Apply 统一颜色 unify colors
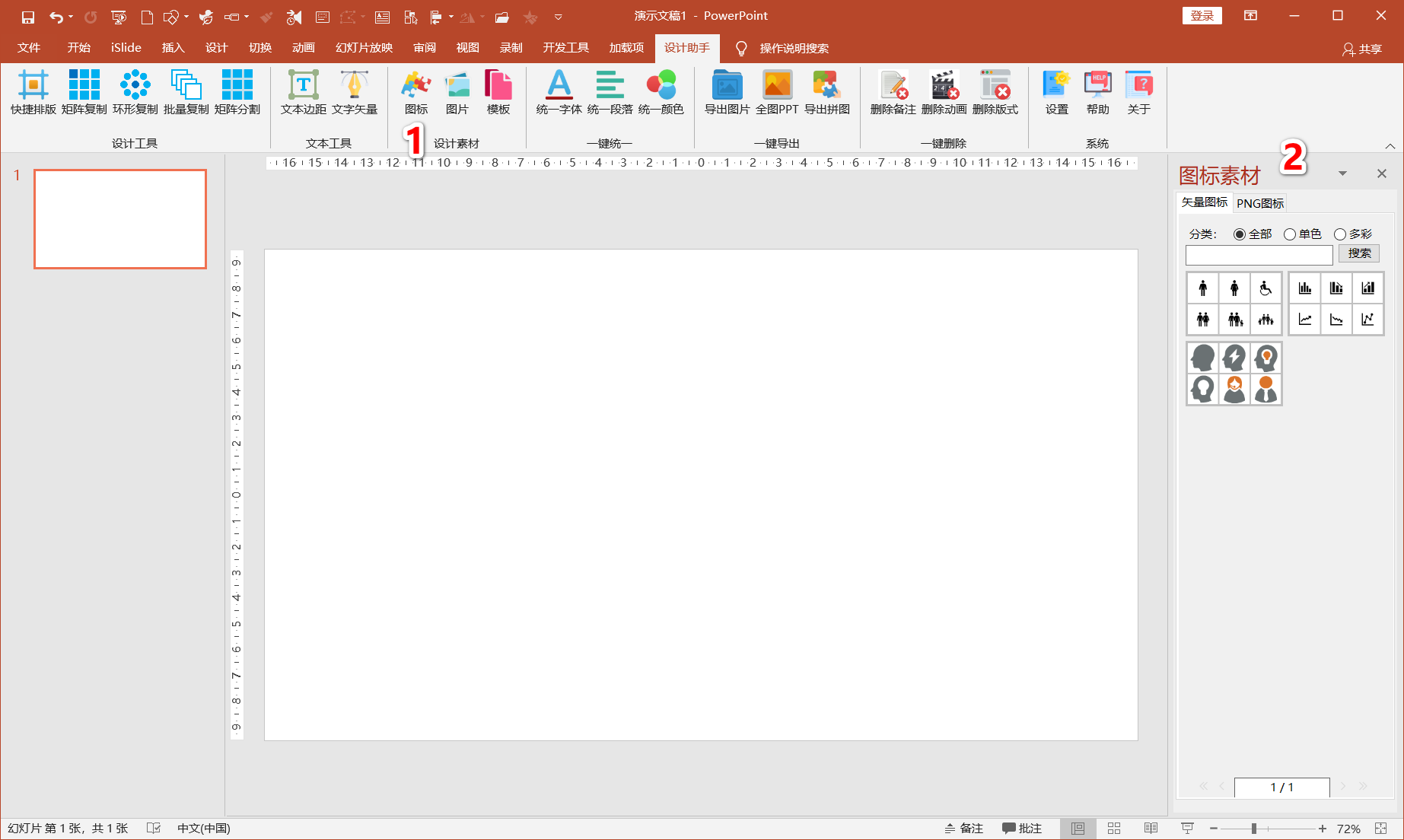The height and width of the screenshot is (840, 1404). click(661, 93)
